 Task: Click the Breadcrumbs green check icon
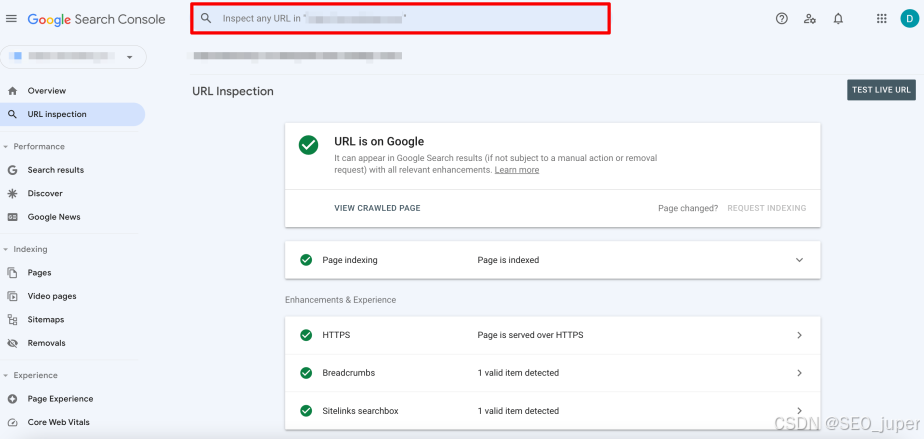(306, 373)
